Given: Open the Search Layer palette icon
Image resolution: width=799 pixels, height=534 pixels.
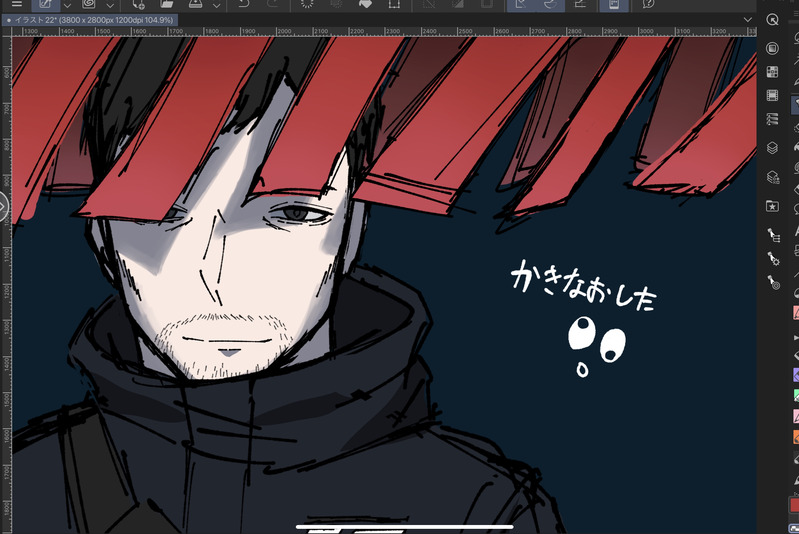Looking at the screenshot, I should 773,177.
